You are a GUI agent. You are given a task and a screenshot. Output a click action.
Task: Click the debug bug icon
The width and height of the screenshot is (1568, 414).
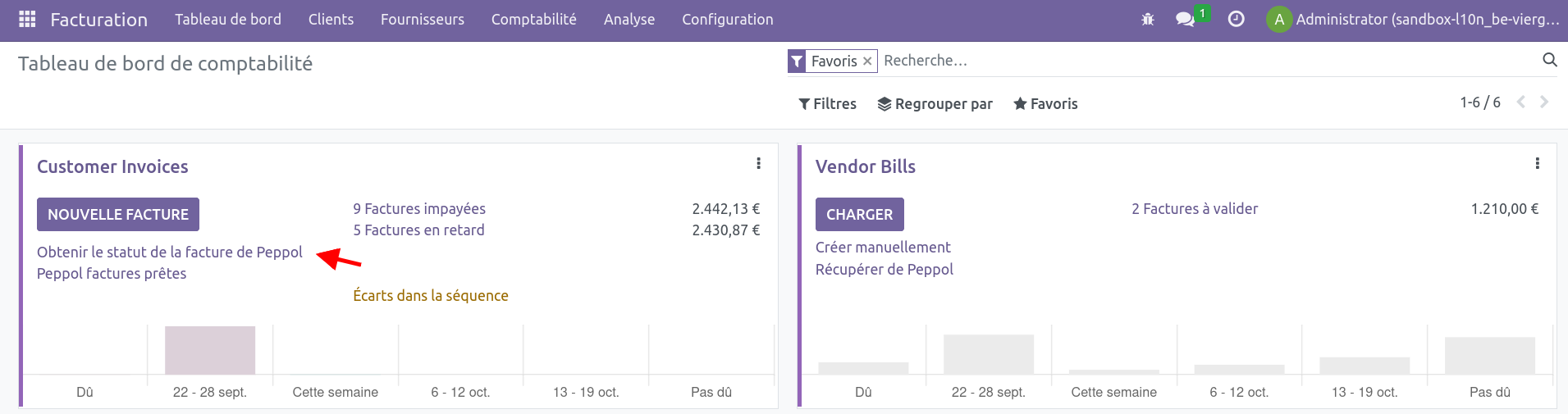1147,19
